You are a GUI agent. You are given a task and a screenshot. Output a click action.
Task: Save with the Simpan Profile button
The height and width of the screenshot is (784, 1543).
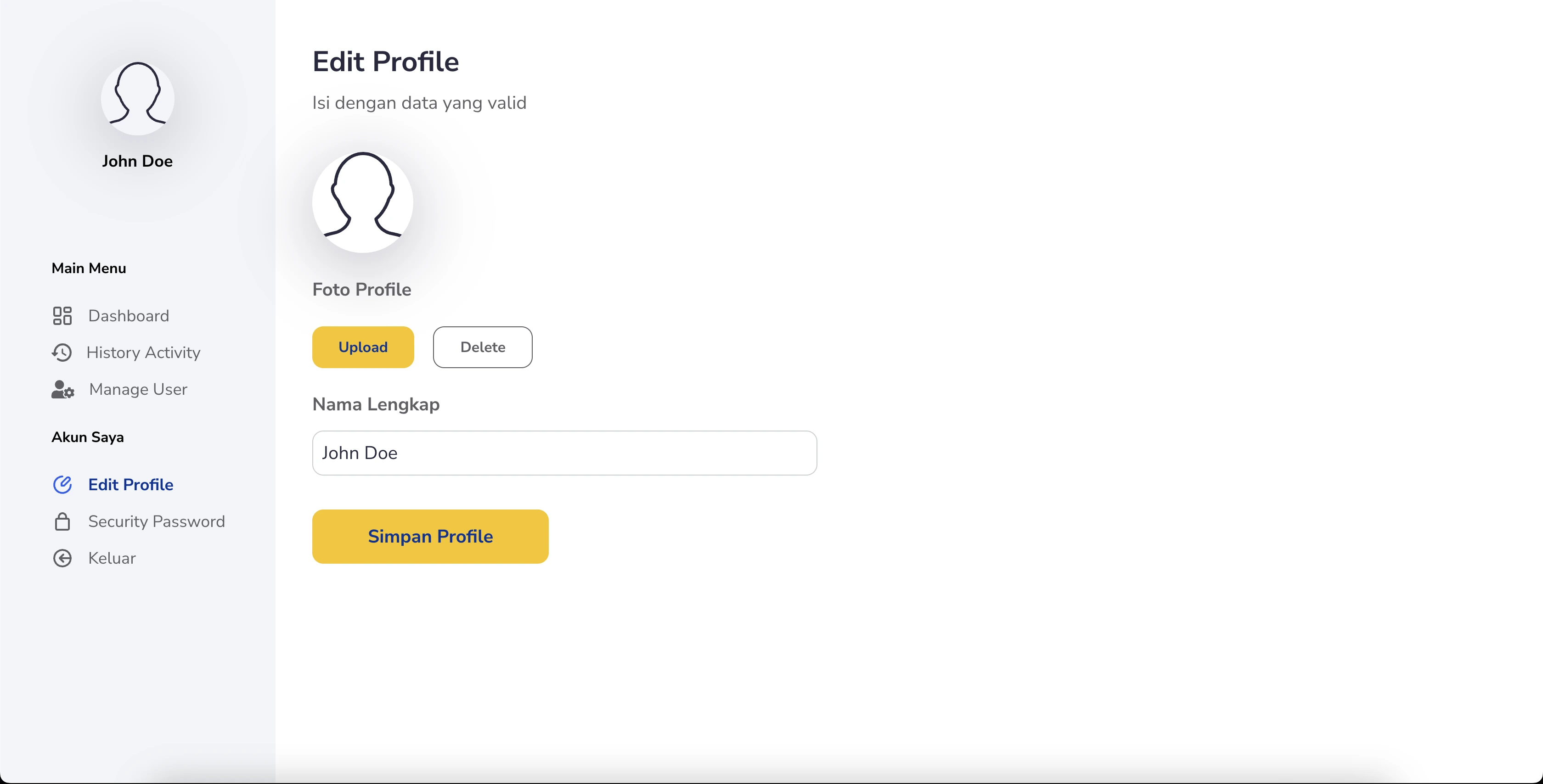[430, 536]
